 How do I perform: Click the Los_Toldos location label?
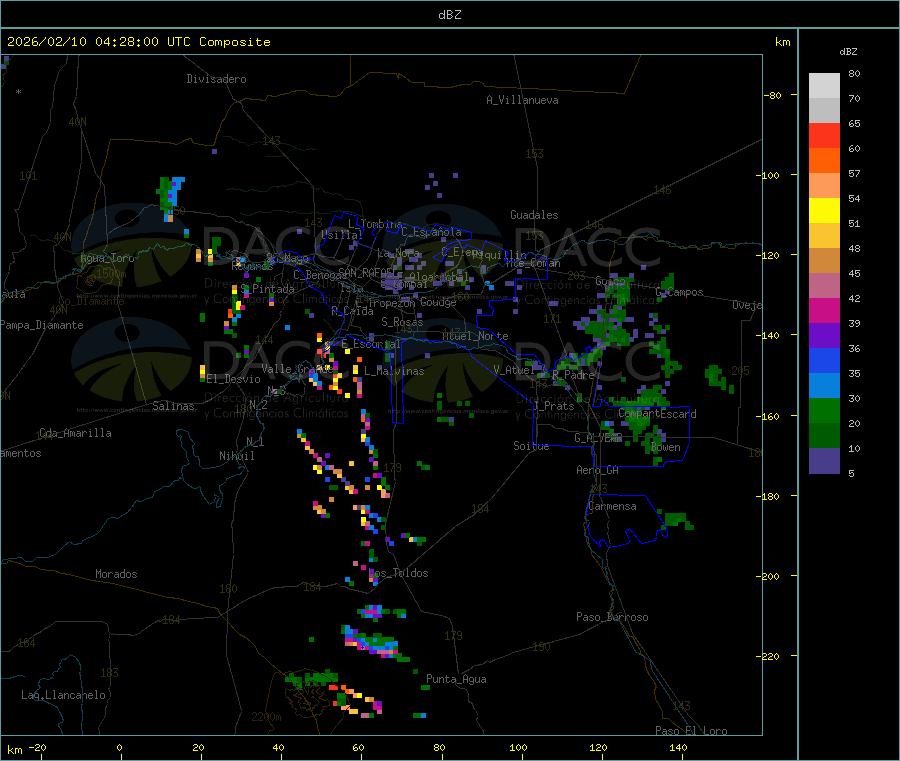[x=398, y=573]
